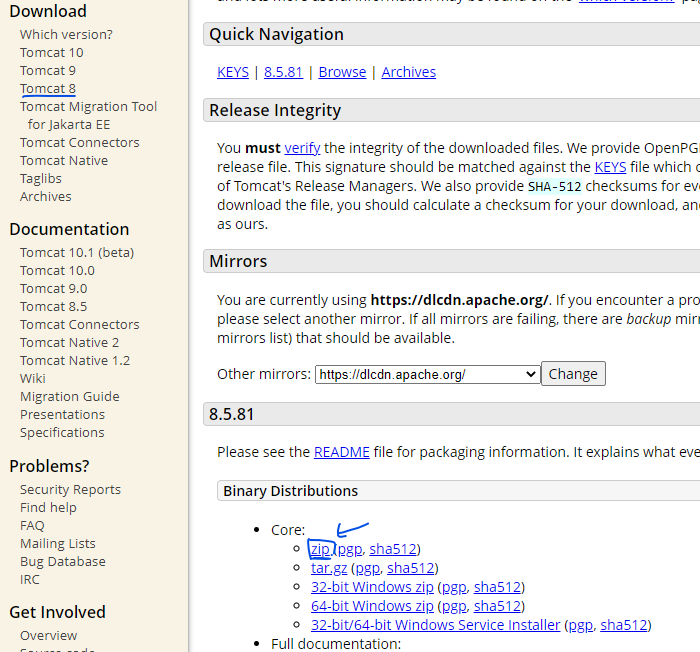Open Tomcat 8 download link

click(48, 88)
